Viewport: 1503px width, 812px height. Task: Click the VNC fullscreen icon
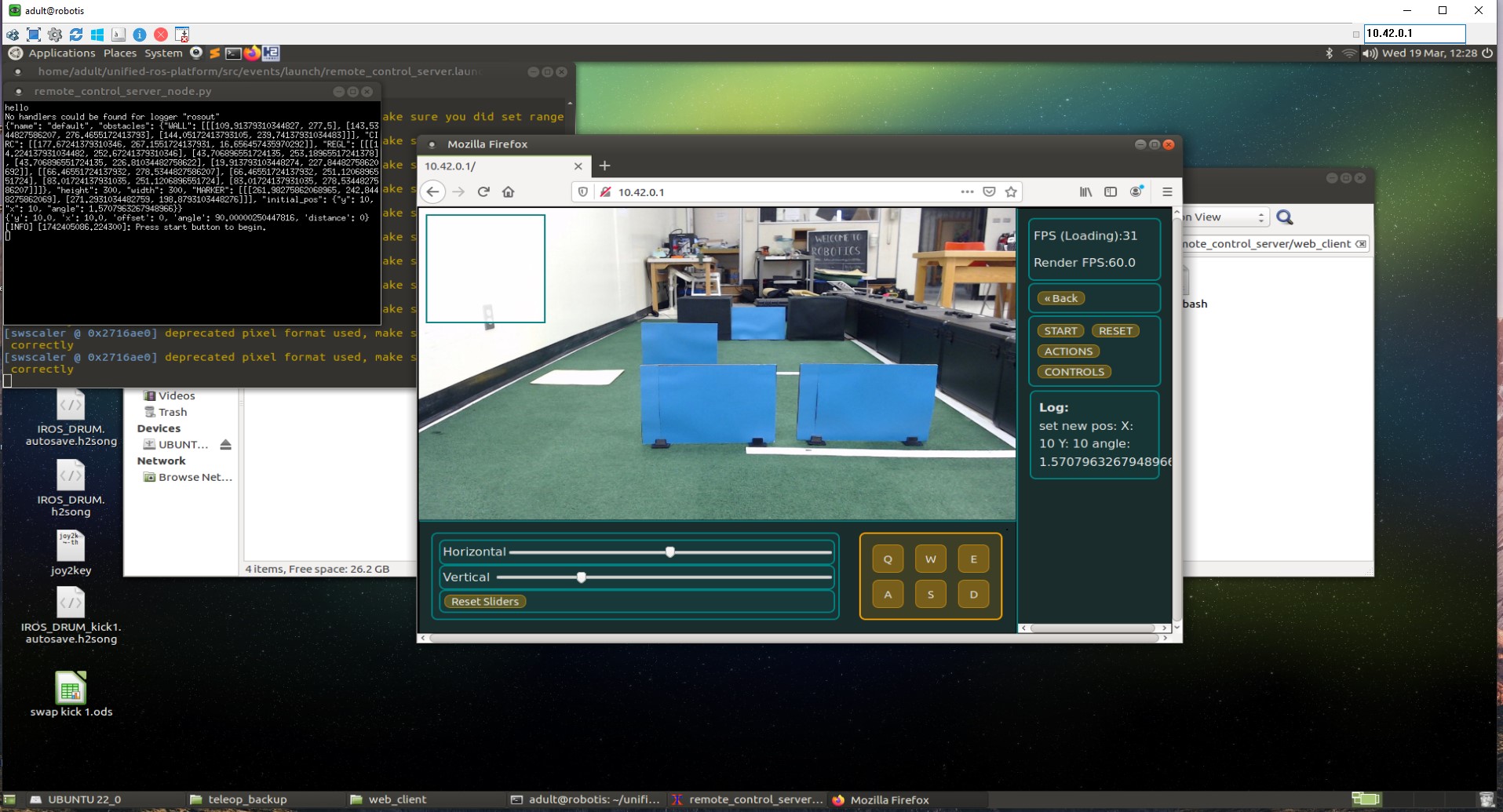tap(34, 35)
